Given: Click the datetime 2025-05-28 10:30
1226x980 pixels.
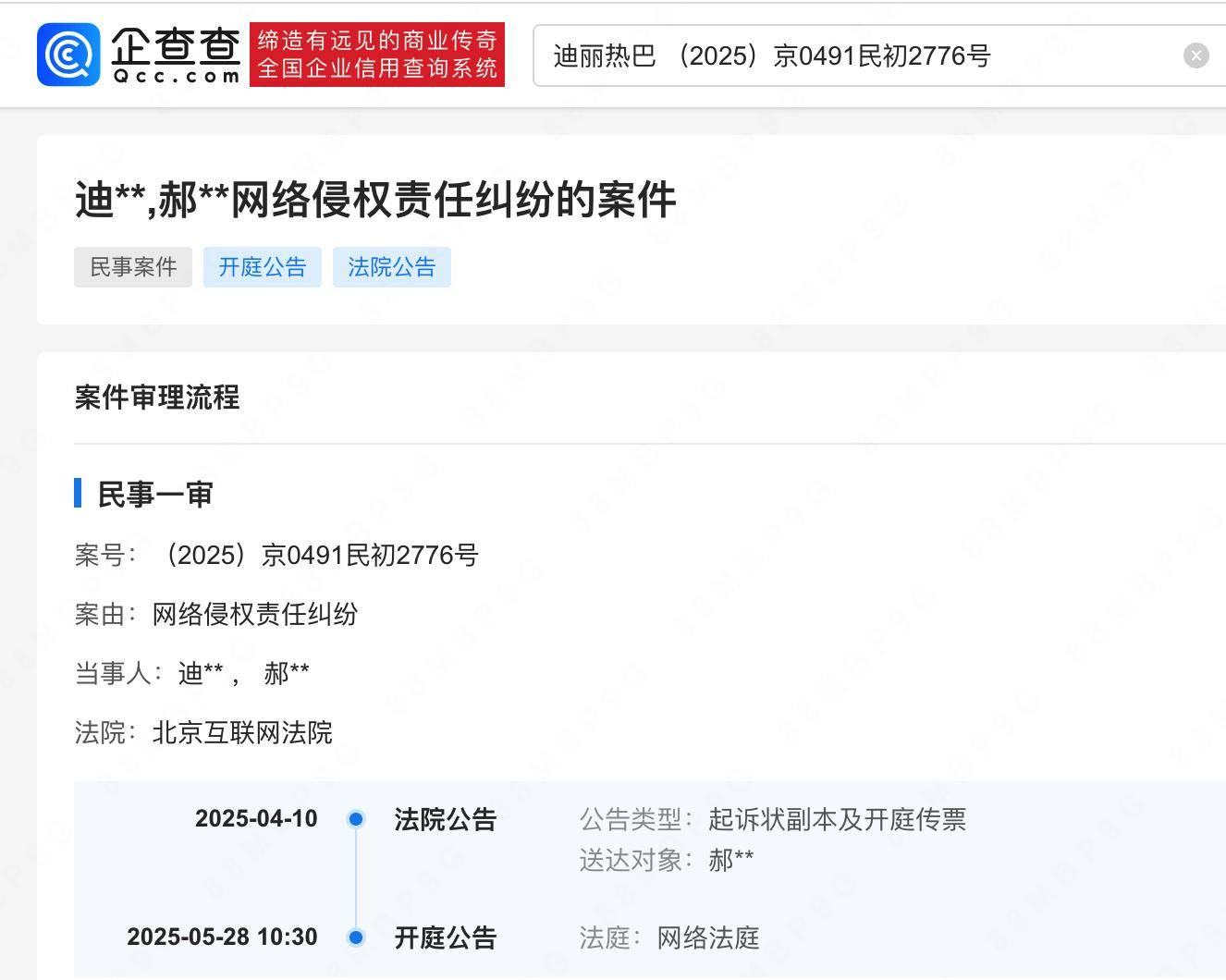Looking at the screenshot, I should coord(222,937).
